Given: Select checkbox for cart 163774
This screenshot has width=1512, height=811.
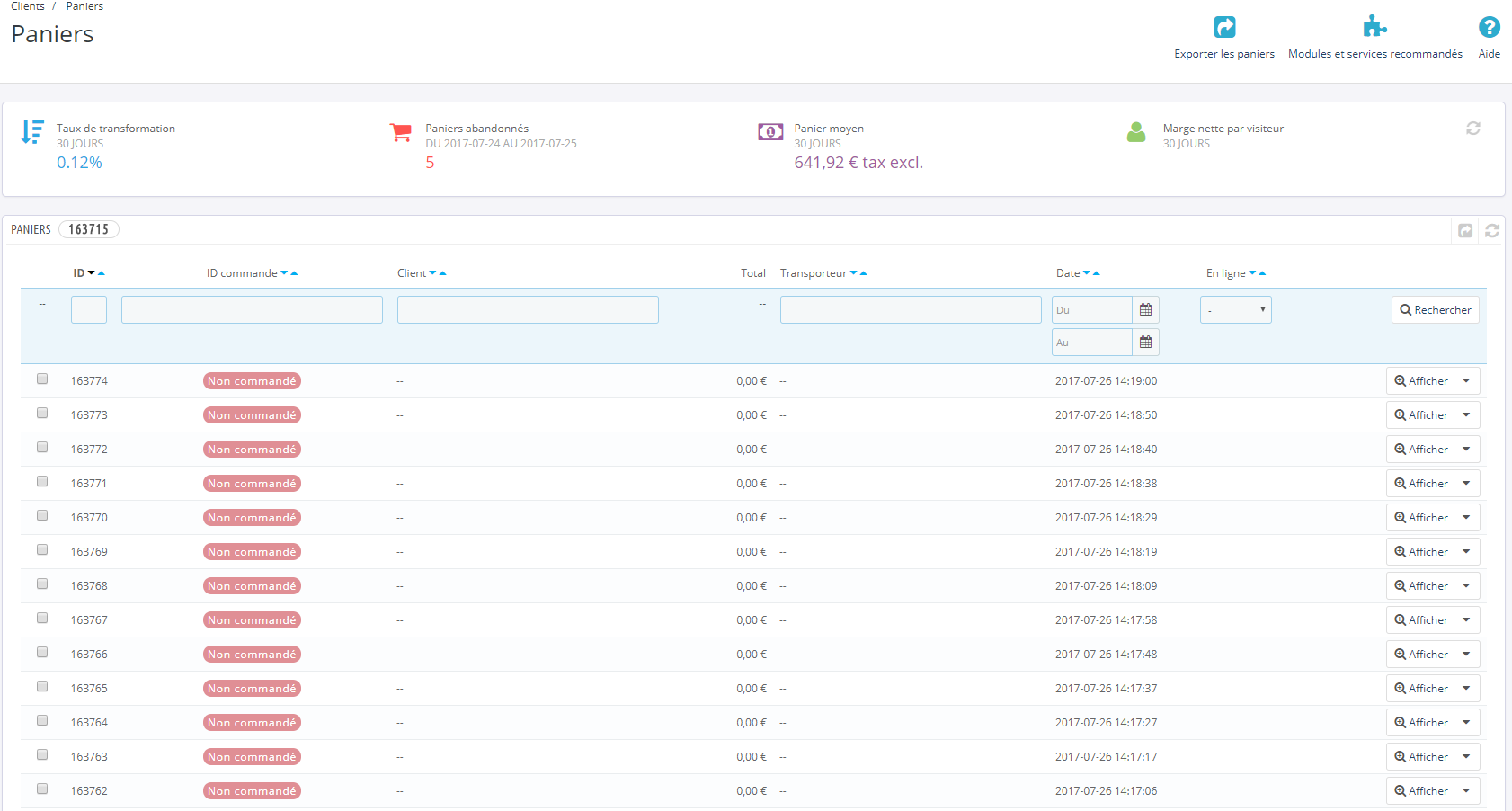Looking at the screenshot, I should [42, 379].
